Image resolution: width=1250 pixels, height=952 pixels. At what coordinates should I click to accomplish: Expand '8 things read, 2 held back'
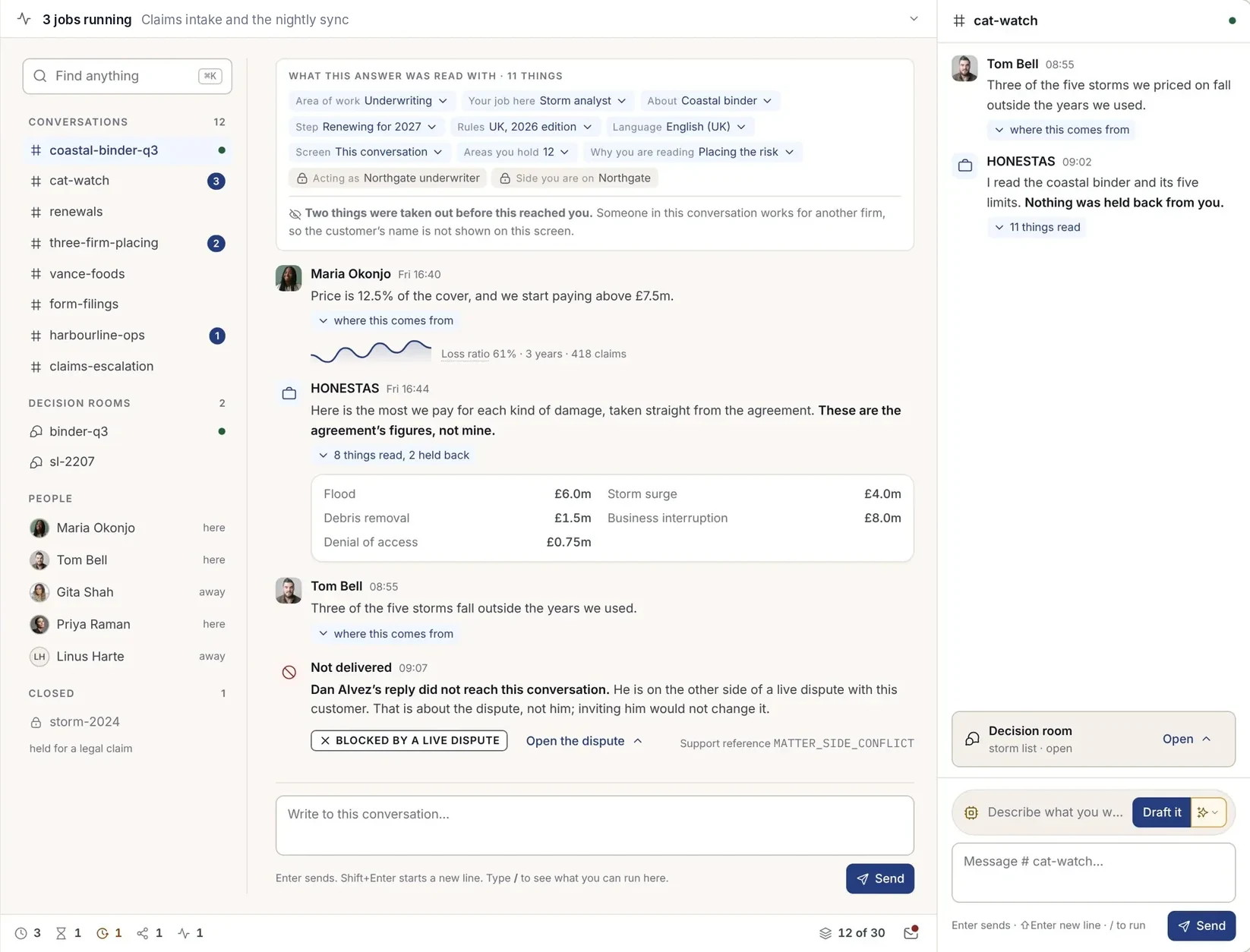[x=393, y=456]
